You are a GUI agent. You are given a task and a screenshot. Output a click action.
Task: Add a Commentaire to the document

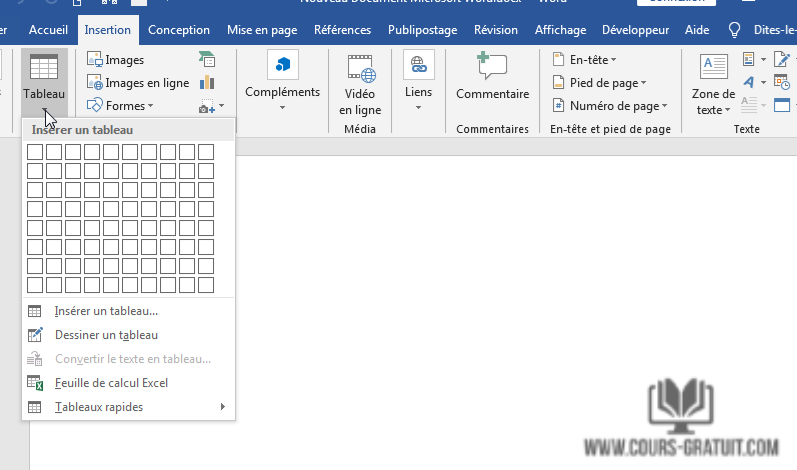coord(492,80)
